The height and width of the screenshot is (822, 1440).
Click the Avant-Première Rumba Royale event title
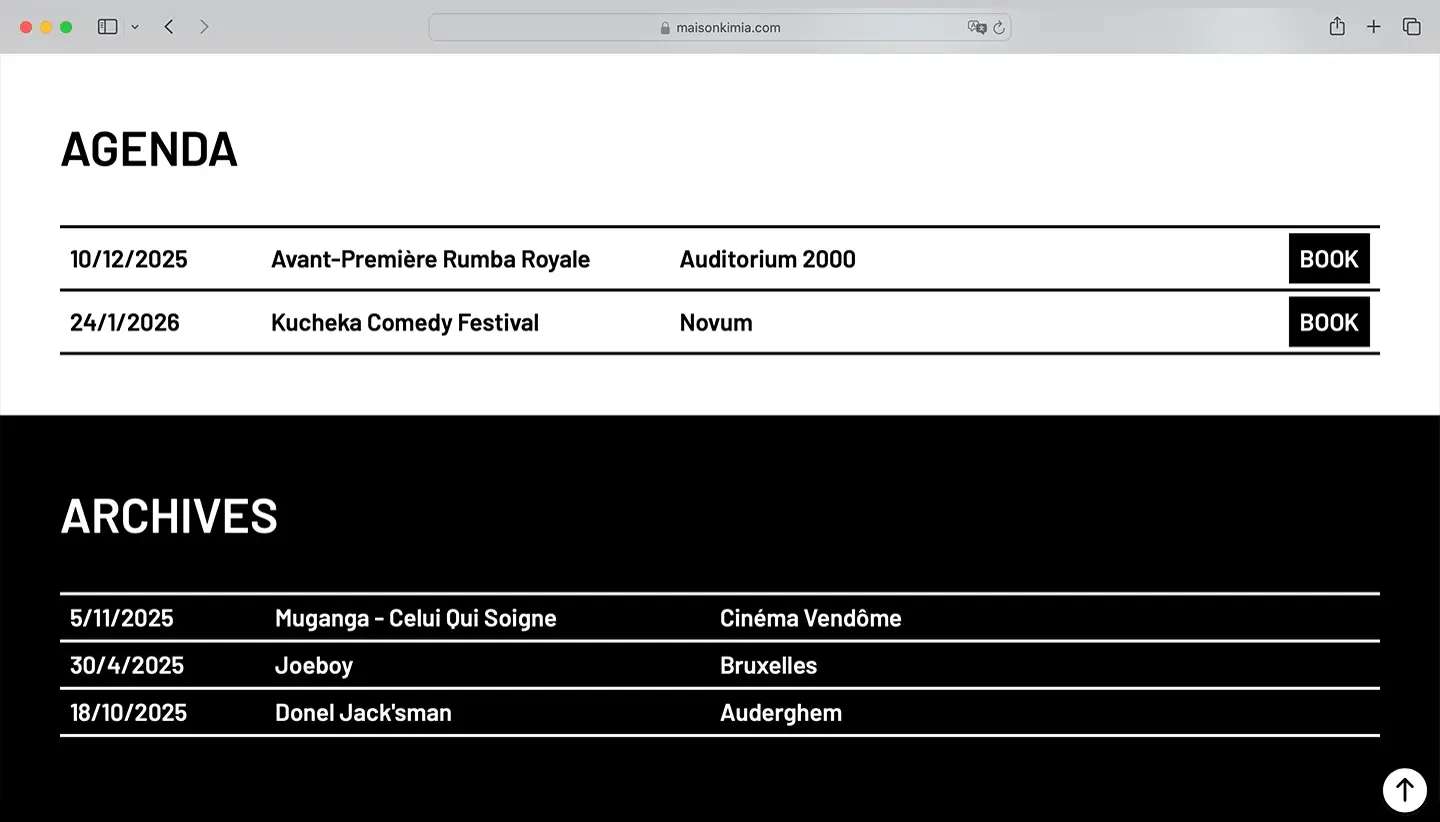(x=430, y=259)
